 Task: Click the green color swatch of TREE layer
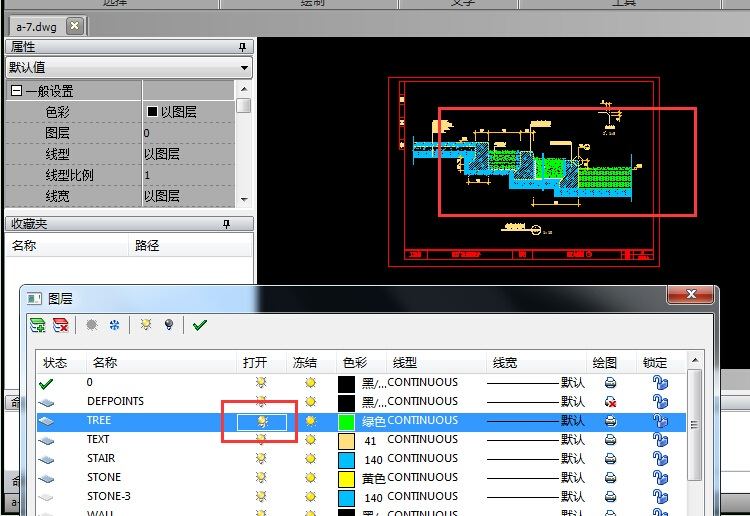click(346, 422)
